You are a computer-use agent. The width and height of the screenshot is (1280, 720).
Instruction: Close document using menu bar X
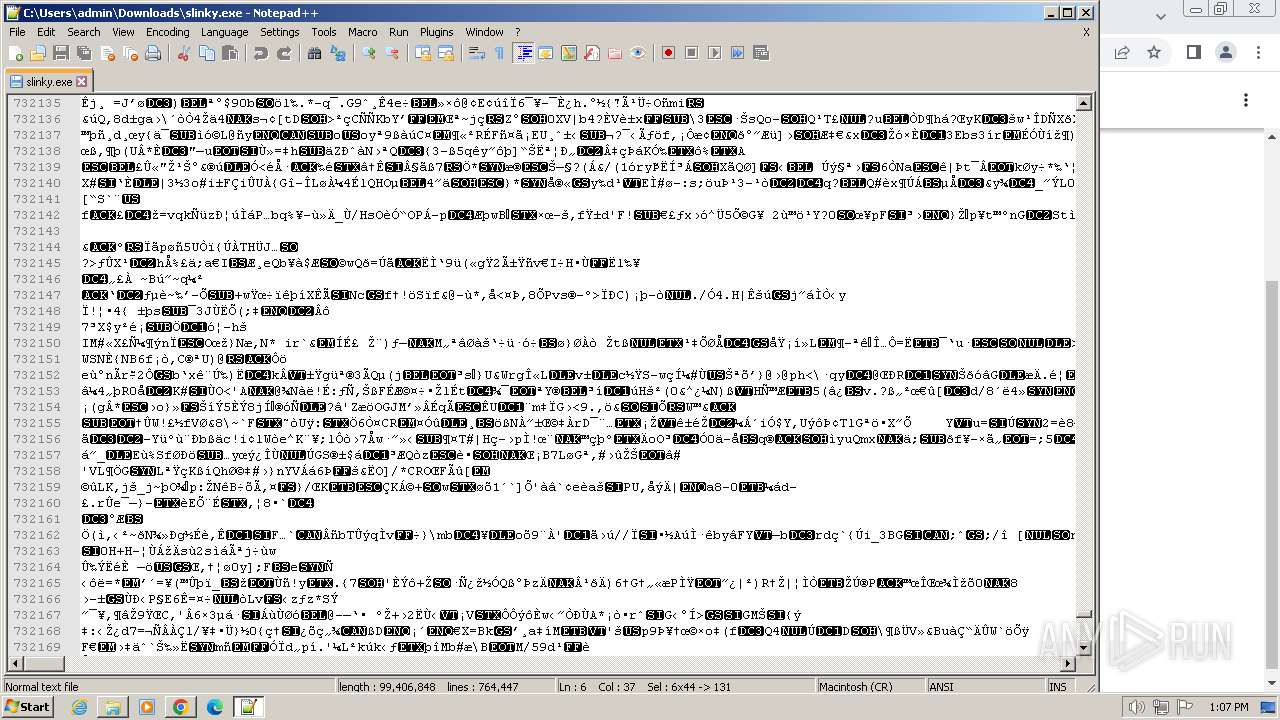1086,32
